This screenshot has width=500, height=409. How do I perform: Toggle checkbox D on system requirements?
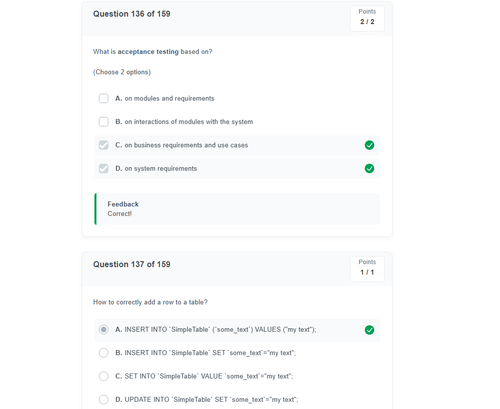coord(104,168)
